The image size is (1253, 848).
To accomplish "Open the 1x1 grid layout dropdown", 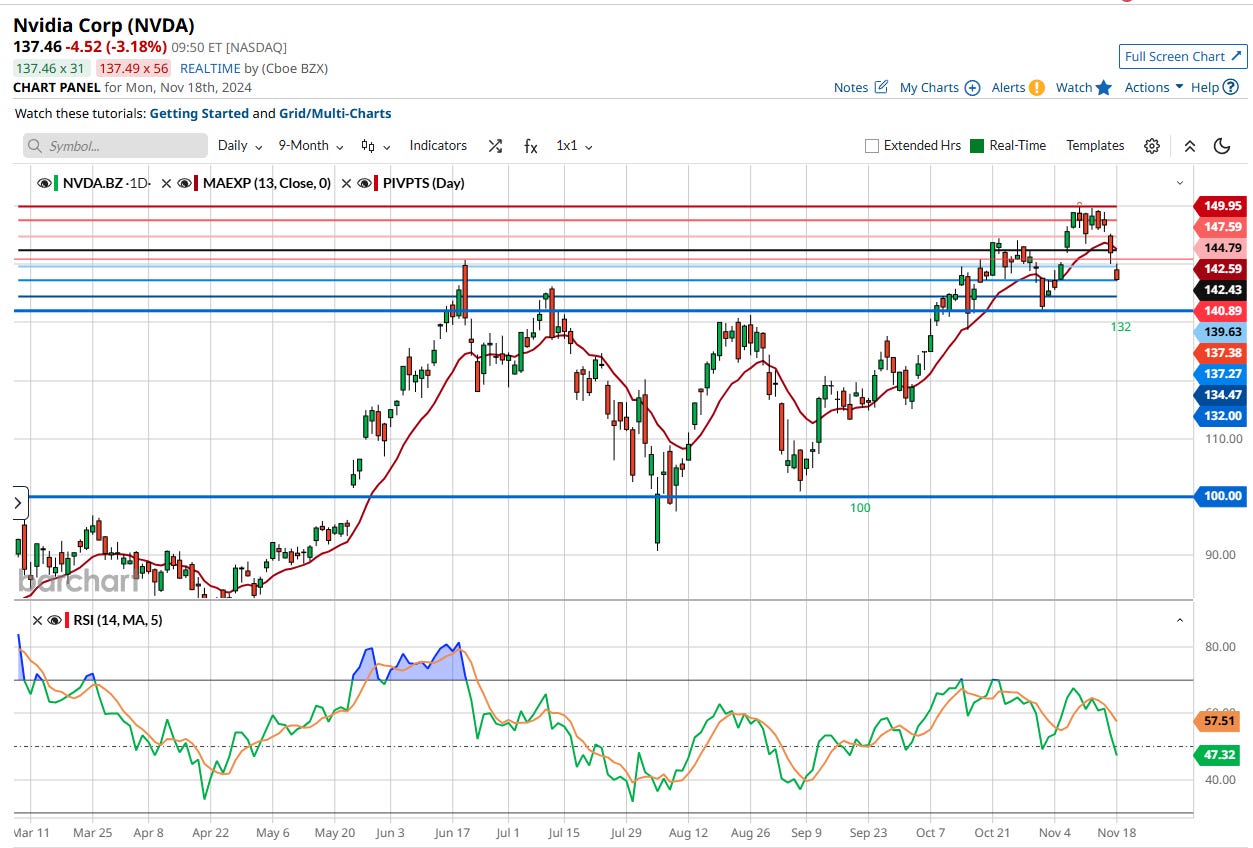I will tap(574, 145).
